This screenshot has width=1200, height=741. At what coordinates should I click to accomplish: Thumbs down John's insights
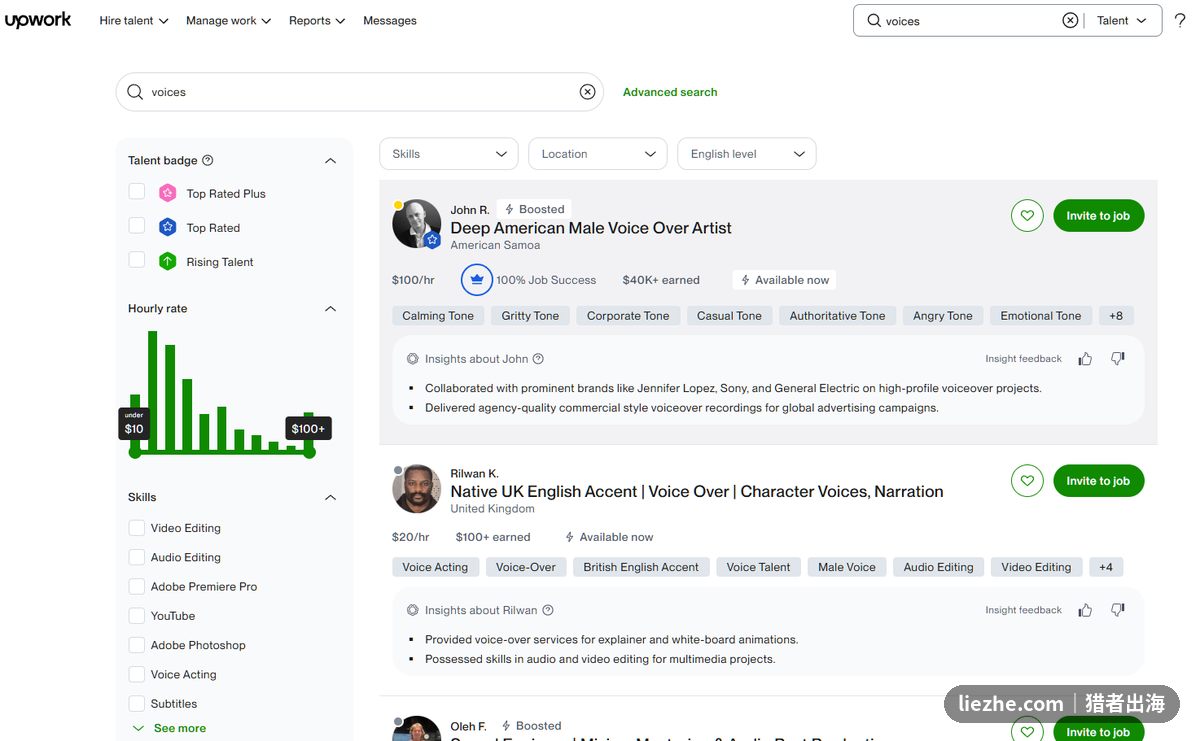click(1118, 359)
